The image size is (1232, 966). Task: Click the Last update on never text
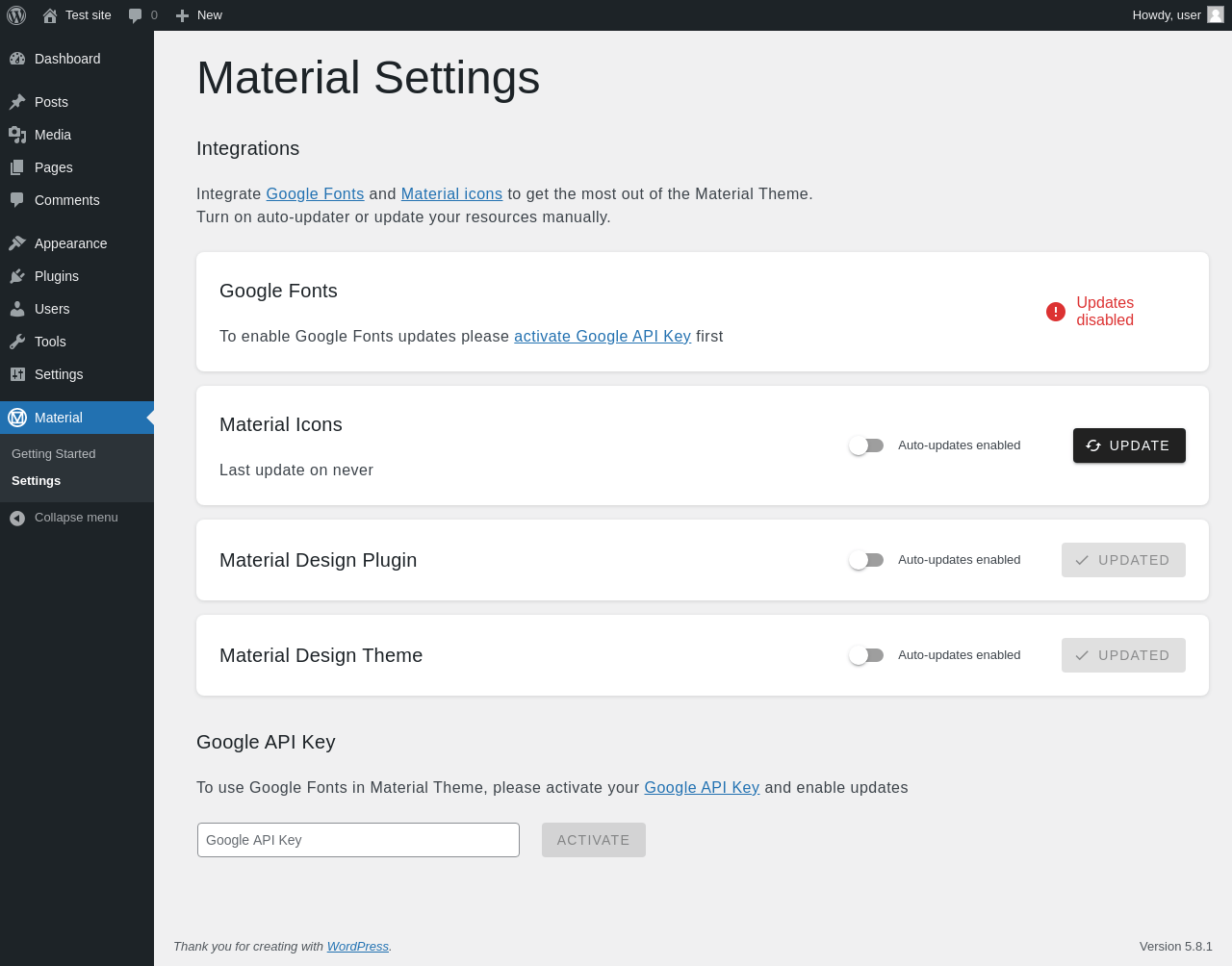click(x=296, y=470)
